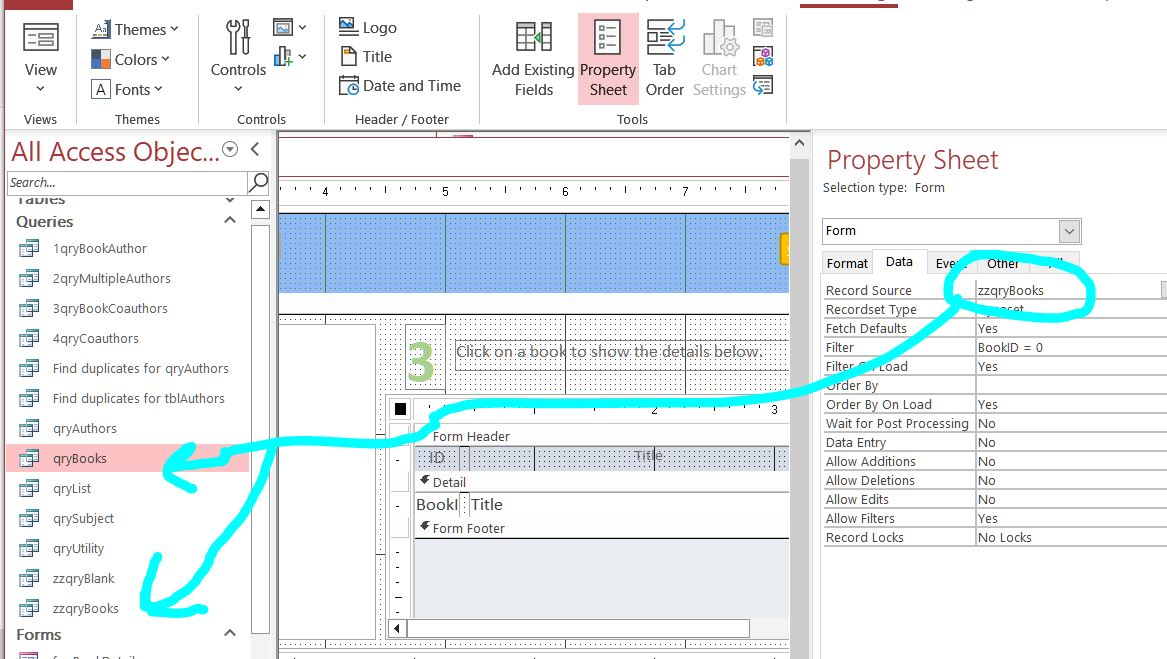Collapse the navigation pane with the chevron
The image size is (1167, 659).
pos(255,150)
